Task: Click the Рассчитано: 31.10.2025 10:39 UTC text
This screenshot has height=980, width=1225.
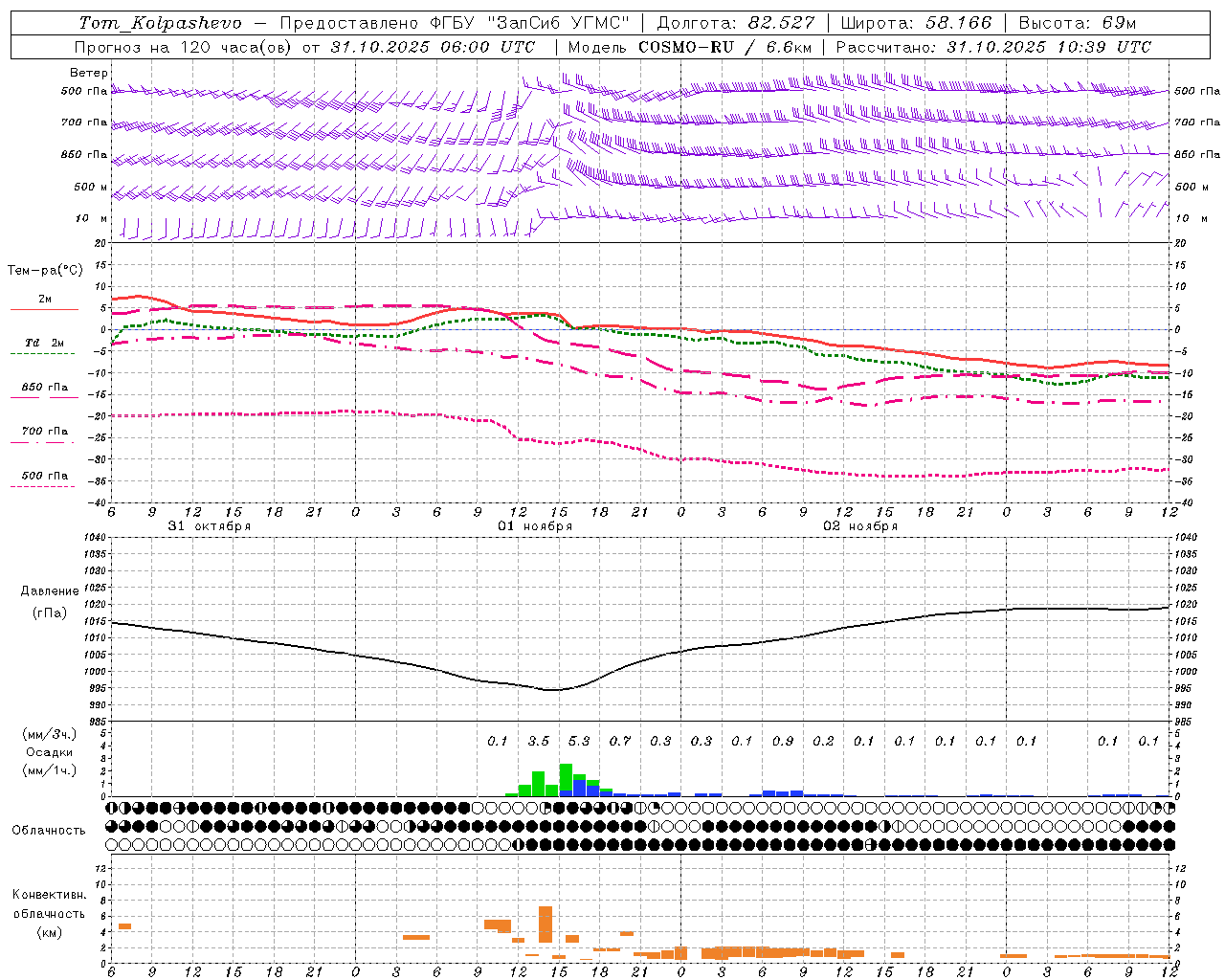Action: click(993, 47)
